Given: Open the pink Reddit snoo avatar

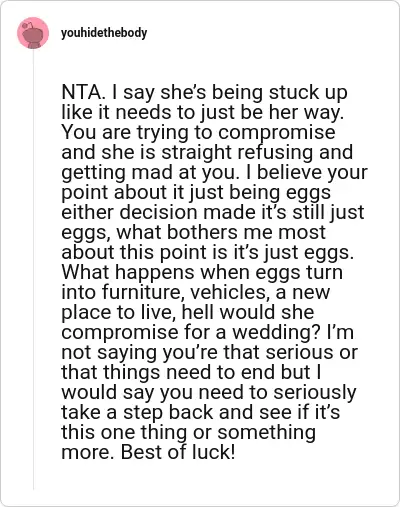Looking at the screenshot, I should pyautogui.click(x=33, y=33).
